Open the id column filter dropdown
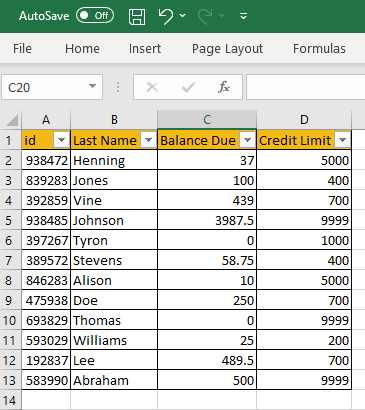 pos(61,140)
